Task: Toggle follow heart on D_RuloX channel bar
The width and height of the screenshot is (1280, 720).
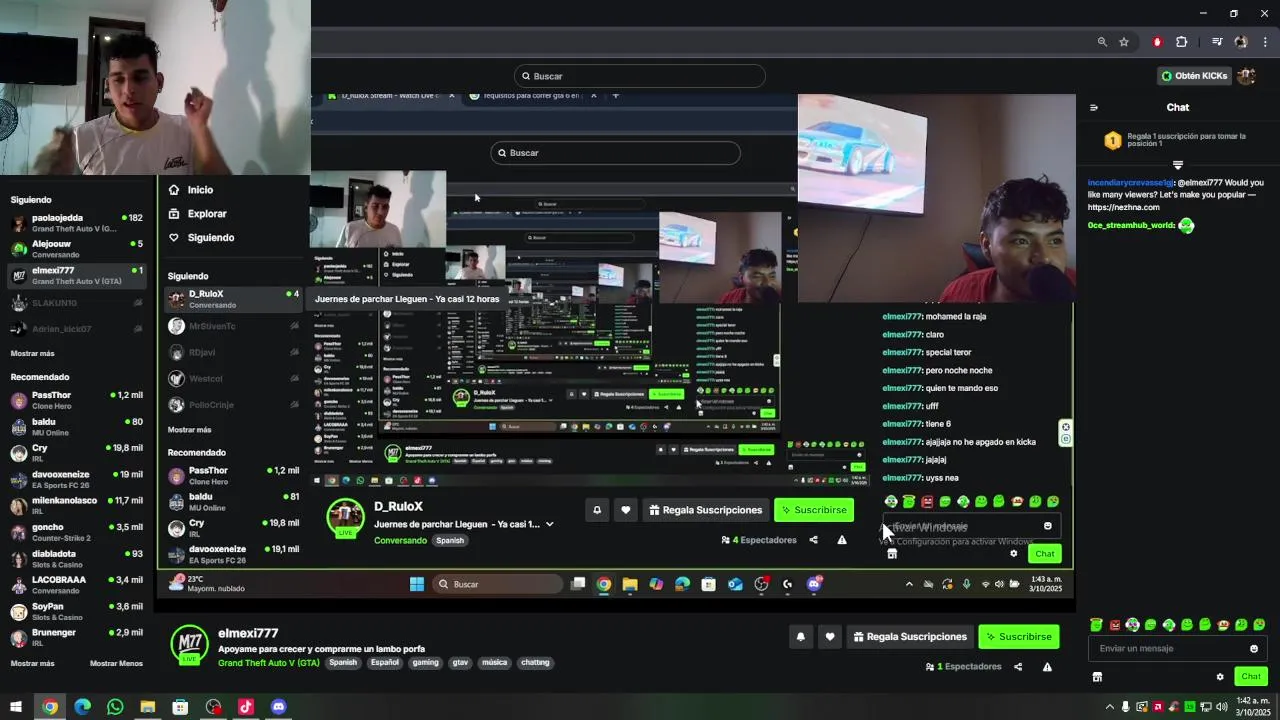Action: click(626, 510)
